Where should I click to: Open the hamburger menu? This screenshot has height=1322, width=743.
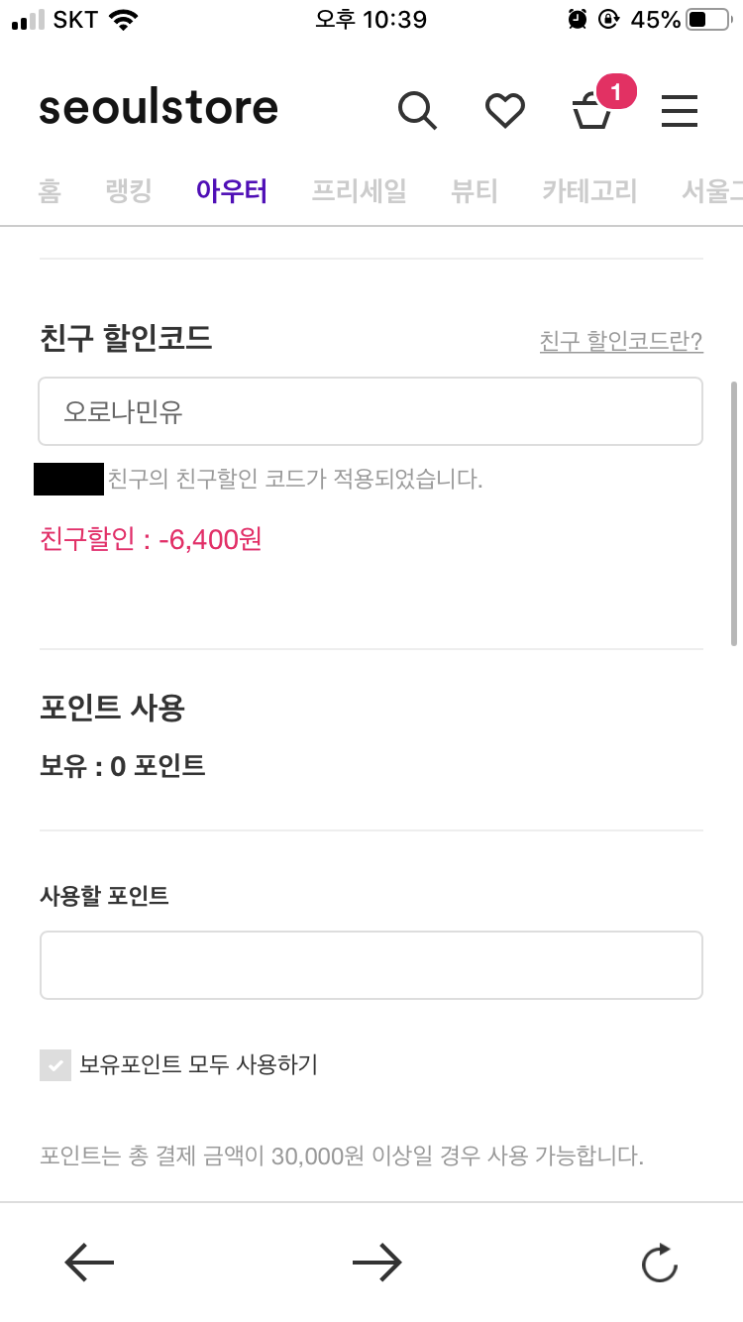tap(679, 110)
